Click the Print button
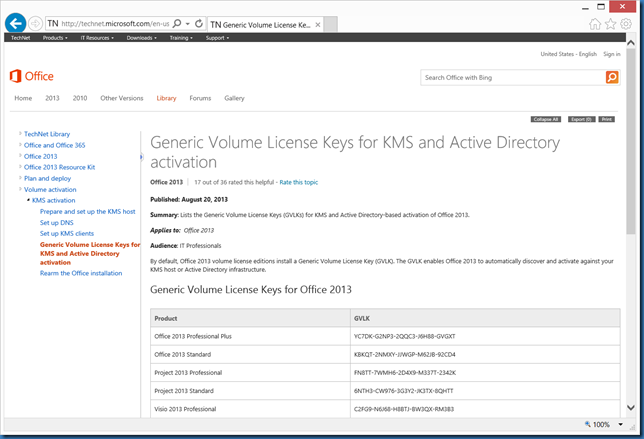This screenshot has width=644, height=439. (x=608, y=119)
